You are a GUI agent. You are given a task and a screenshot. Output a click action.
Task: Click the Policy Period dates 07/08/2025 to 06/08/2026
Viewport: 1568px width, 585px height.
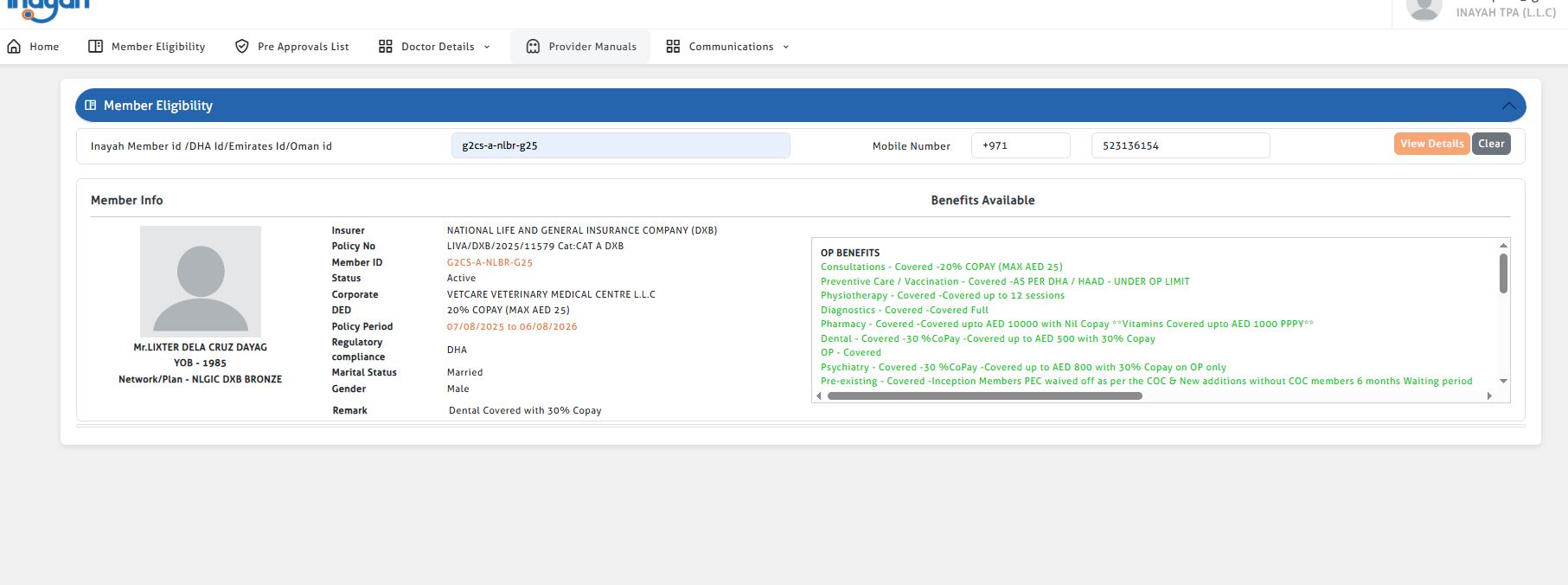[x=512, y=326]
